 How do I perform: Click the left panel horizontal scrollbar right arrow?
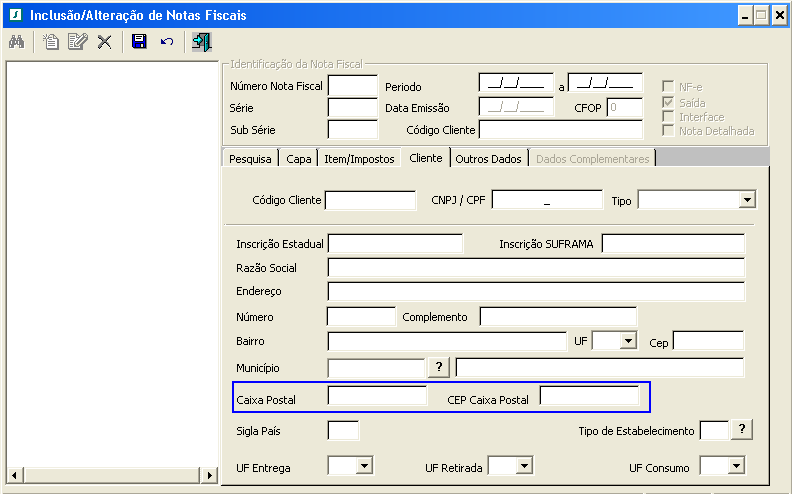coord(211,475)
